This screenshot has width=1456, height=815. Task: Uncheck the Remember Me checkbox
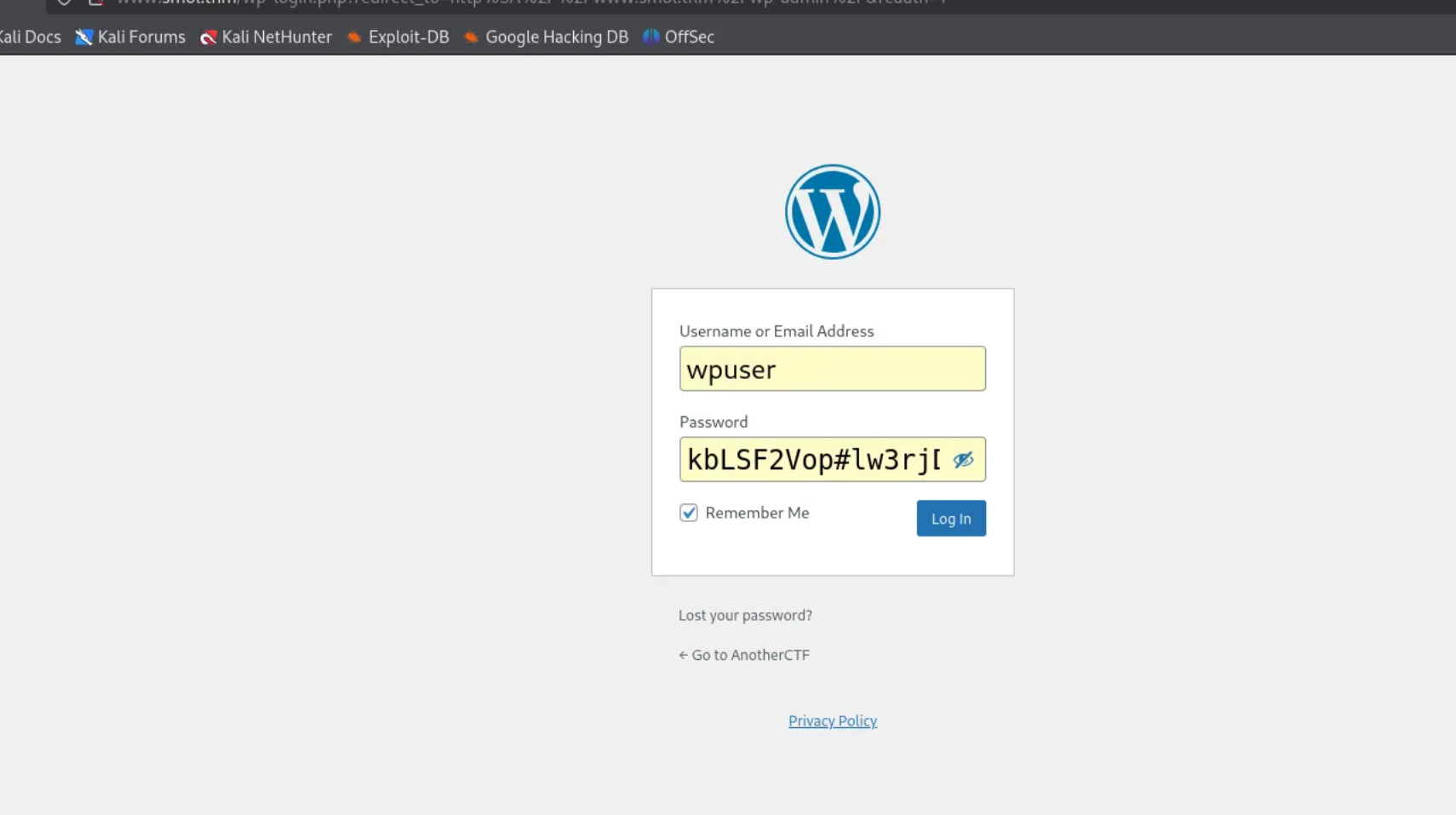pyautogui.click(x=688, y=513)
